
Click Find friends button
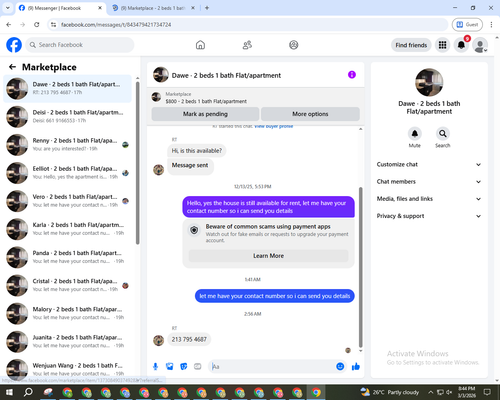(411, 45)
